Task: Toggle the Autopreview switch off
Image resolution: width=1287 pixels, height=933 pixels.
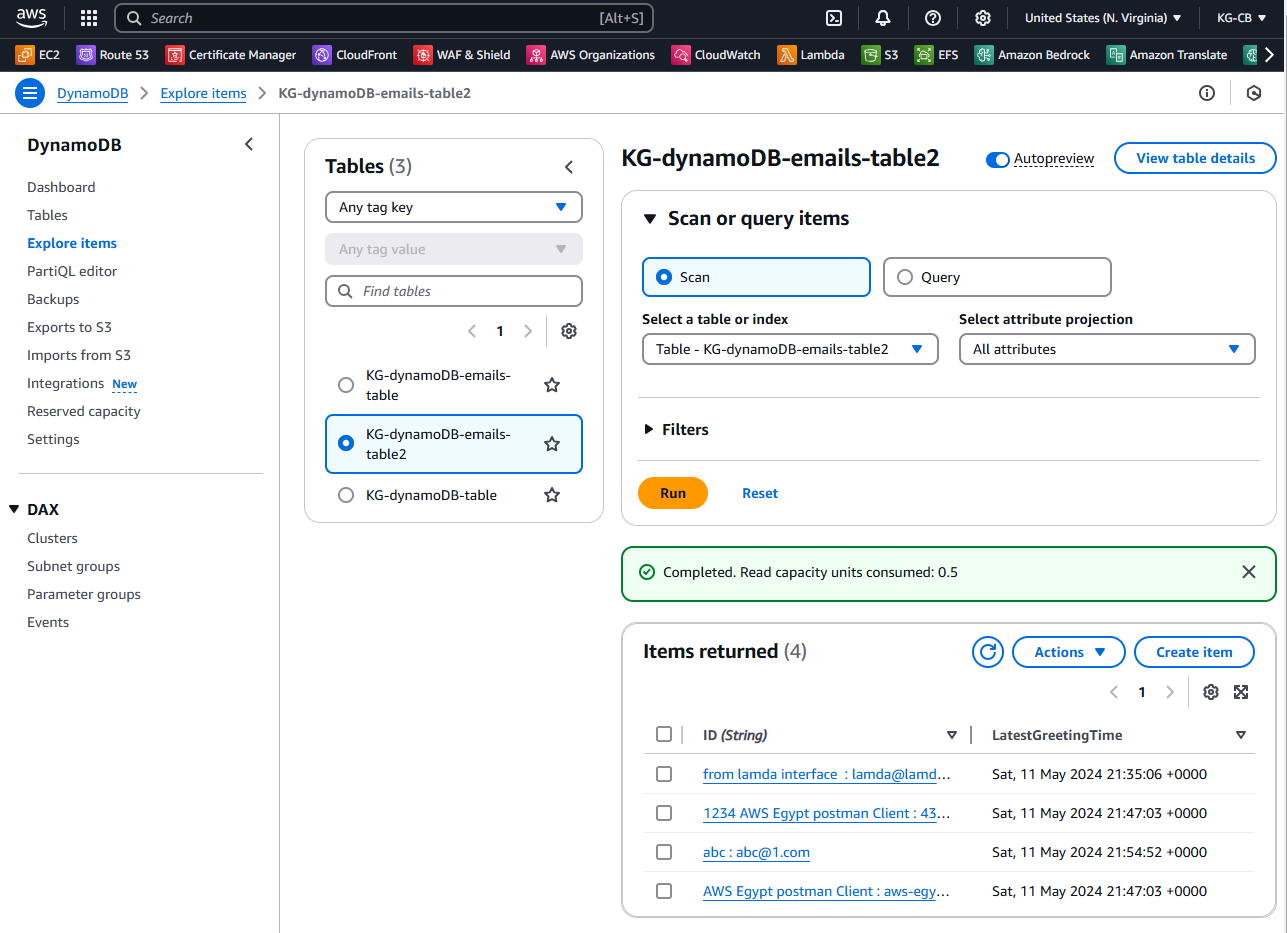Action: click(x=997, y=159)
